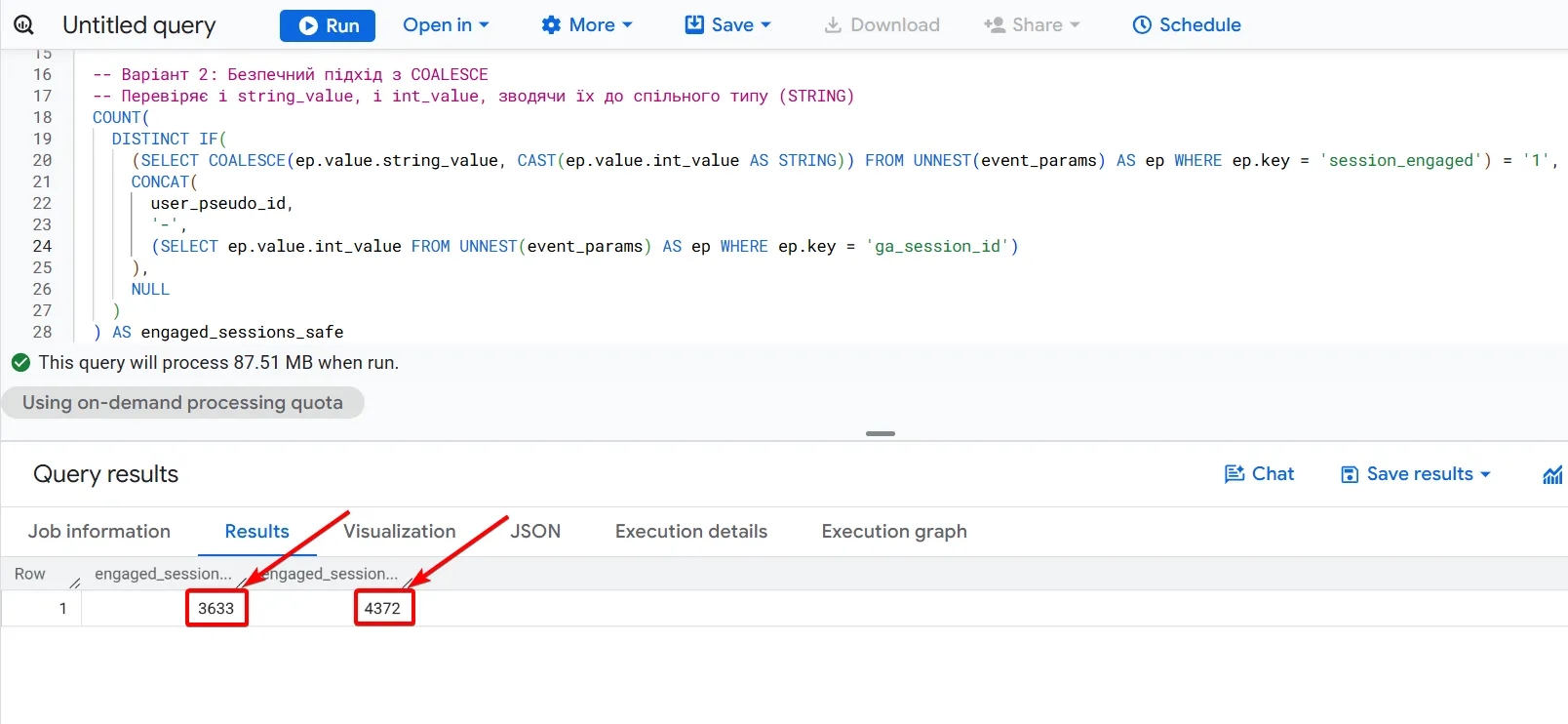Image resolution: width=1568 pixels, height=724 pixels.
Task: Click row number 1 in results table
Action: [63, 608]
